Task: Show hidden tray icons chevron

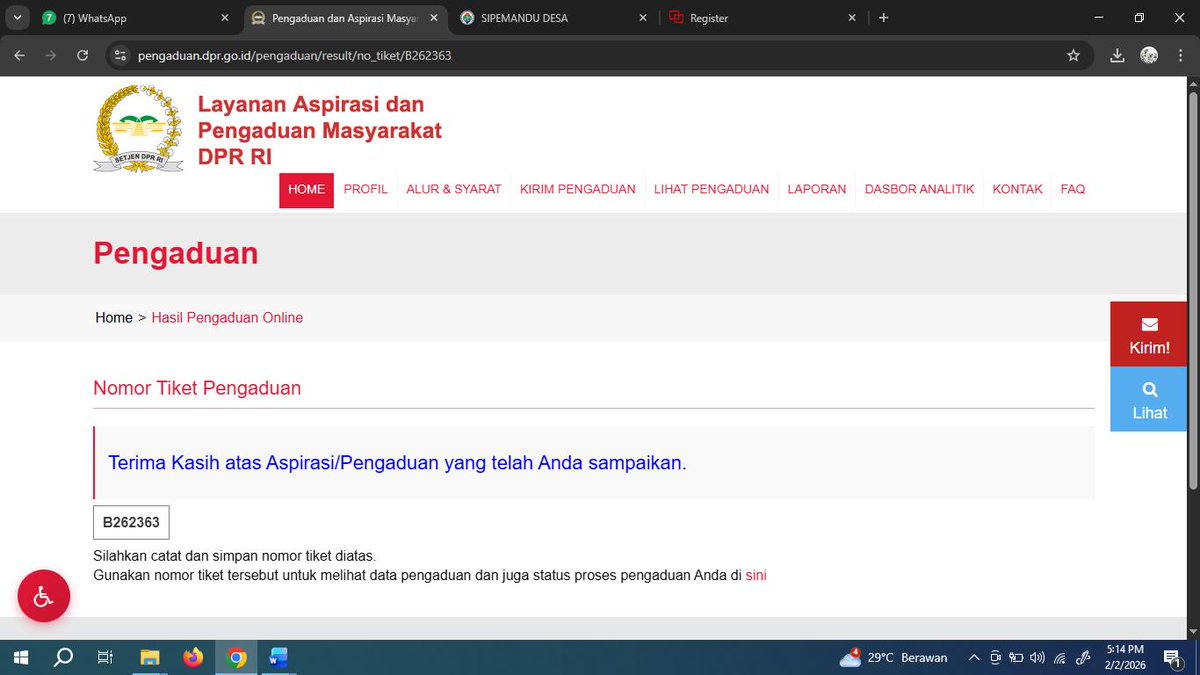Action: pos(974,658)
